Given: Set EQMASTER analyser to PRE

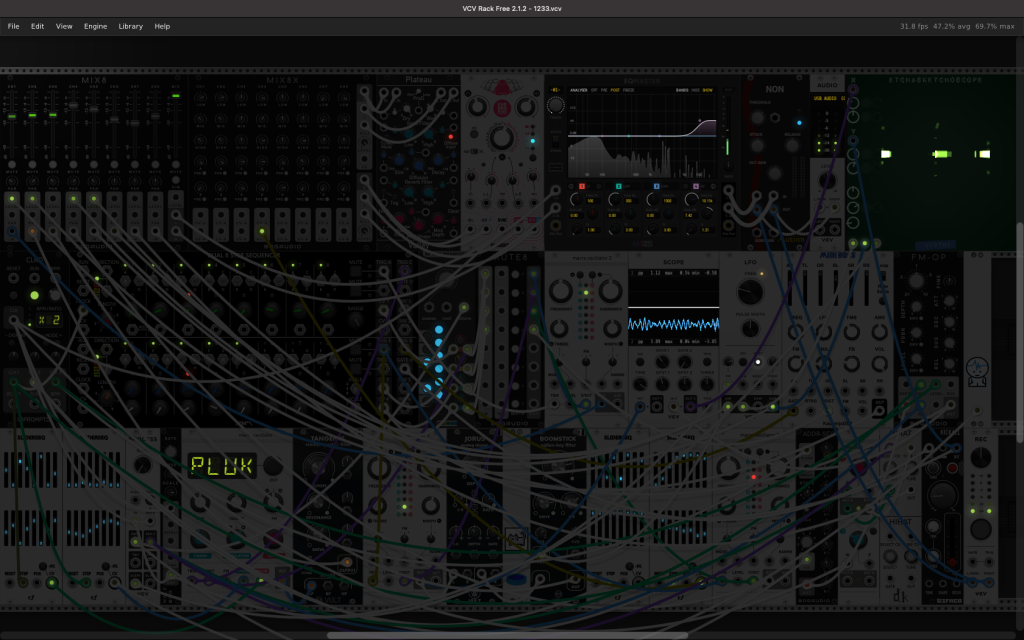Looking at the screenshot, I should pyautogui.click(x=604, y=90).
